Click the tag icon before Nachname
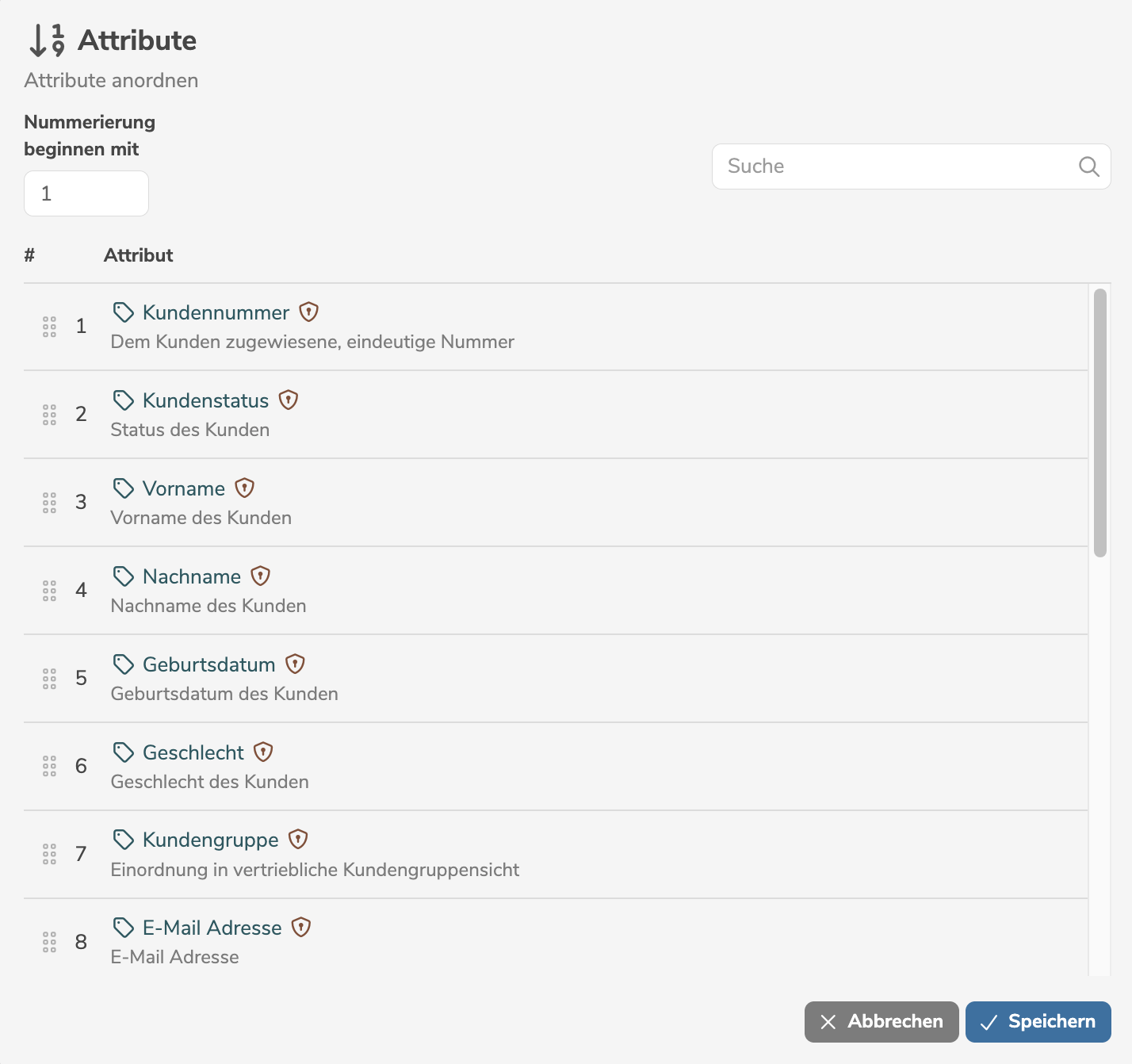The image size is (1132, 1064). (124, 576)
